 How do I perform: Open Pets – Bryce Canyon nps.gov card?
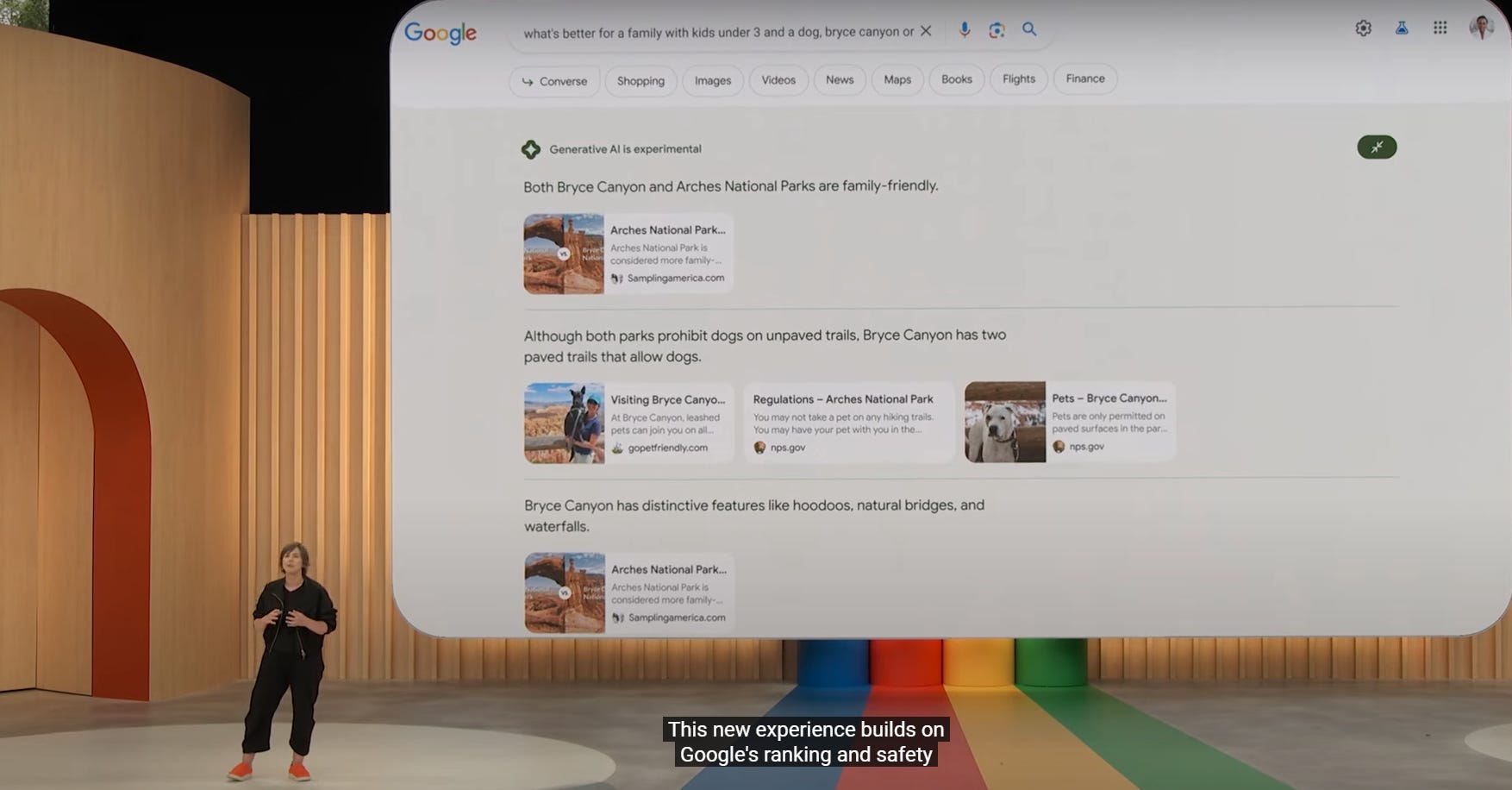tap(1070, 422)
